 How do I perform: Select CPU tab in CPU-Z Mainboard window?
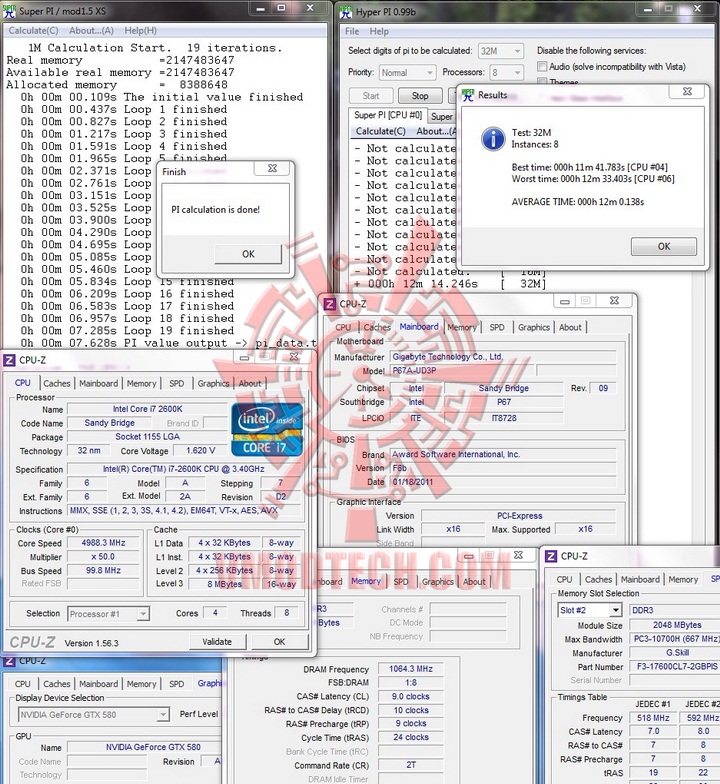(343, 327)
